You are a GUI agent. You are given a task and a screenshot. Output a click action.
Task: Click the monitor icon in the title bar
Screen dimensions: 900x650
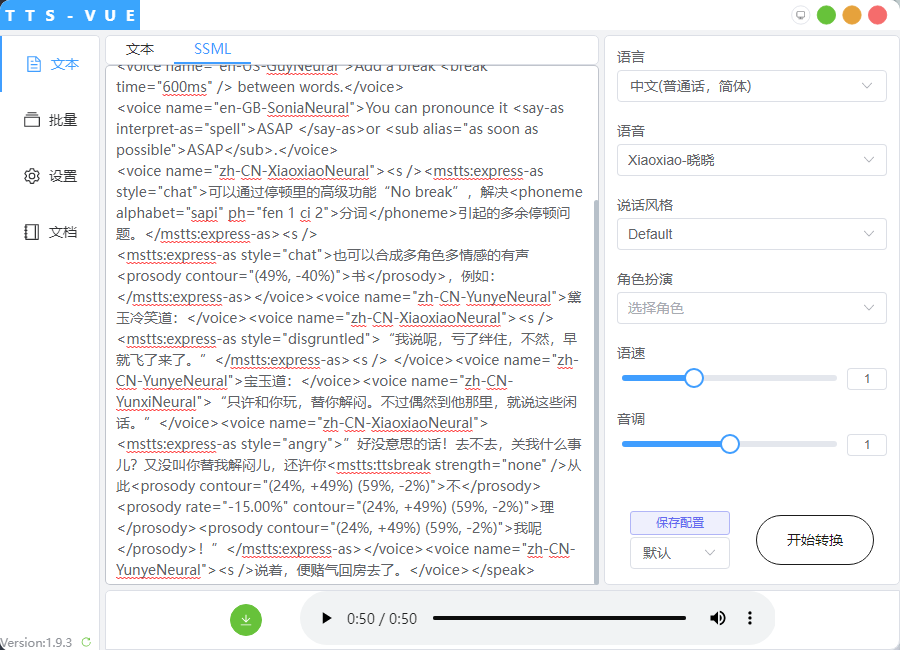pyautogui.click(x=800, y=15)
